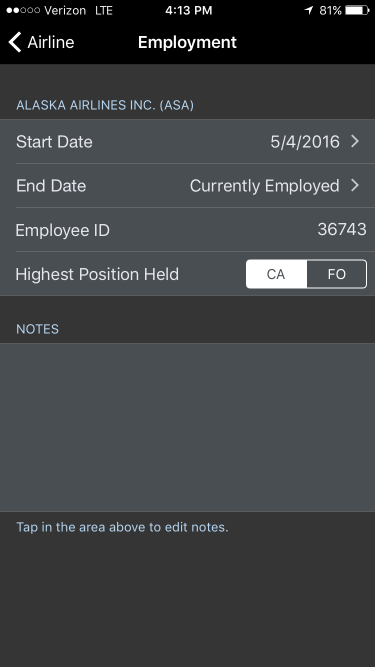Tap the End Date row label

(x=51, y=186)
